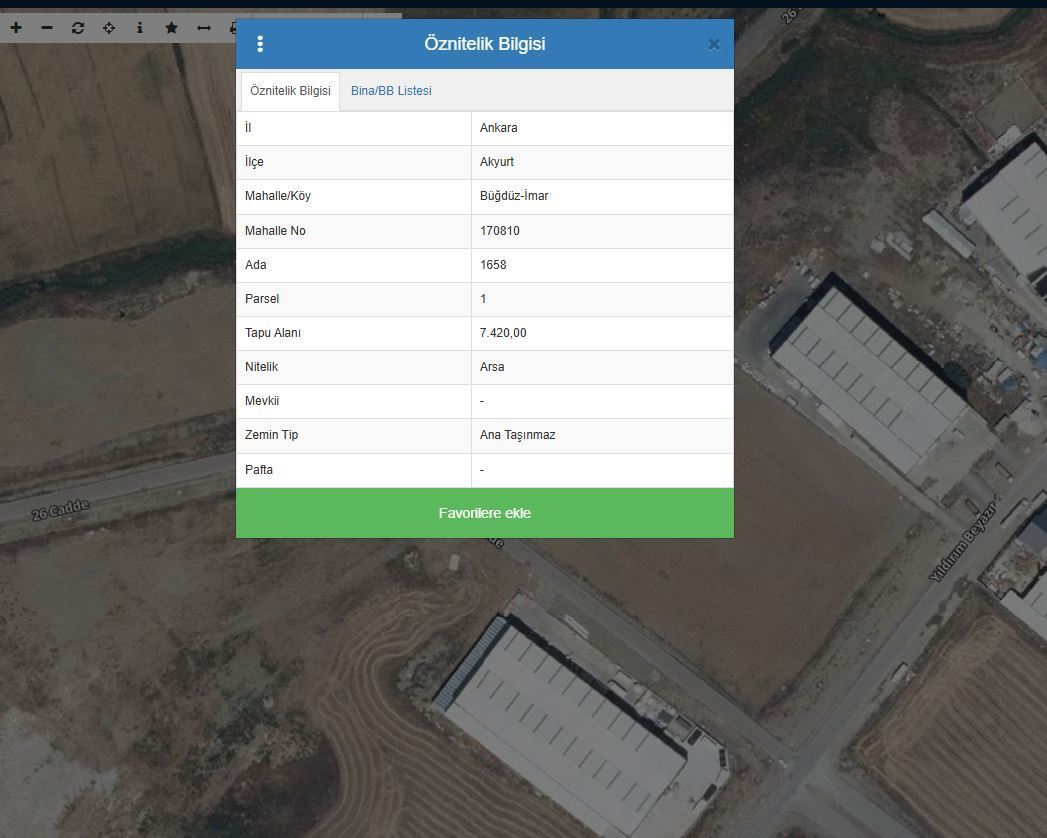Switch to the Bina/BB Listesi tab
1047x838 pixels.
391,91
